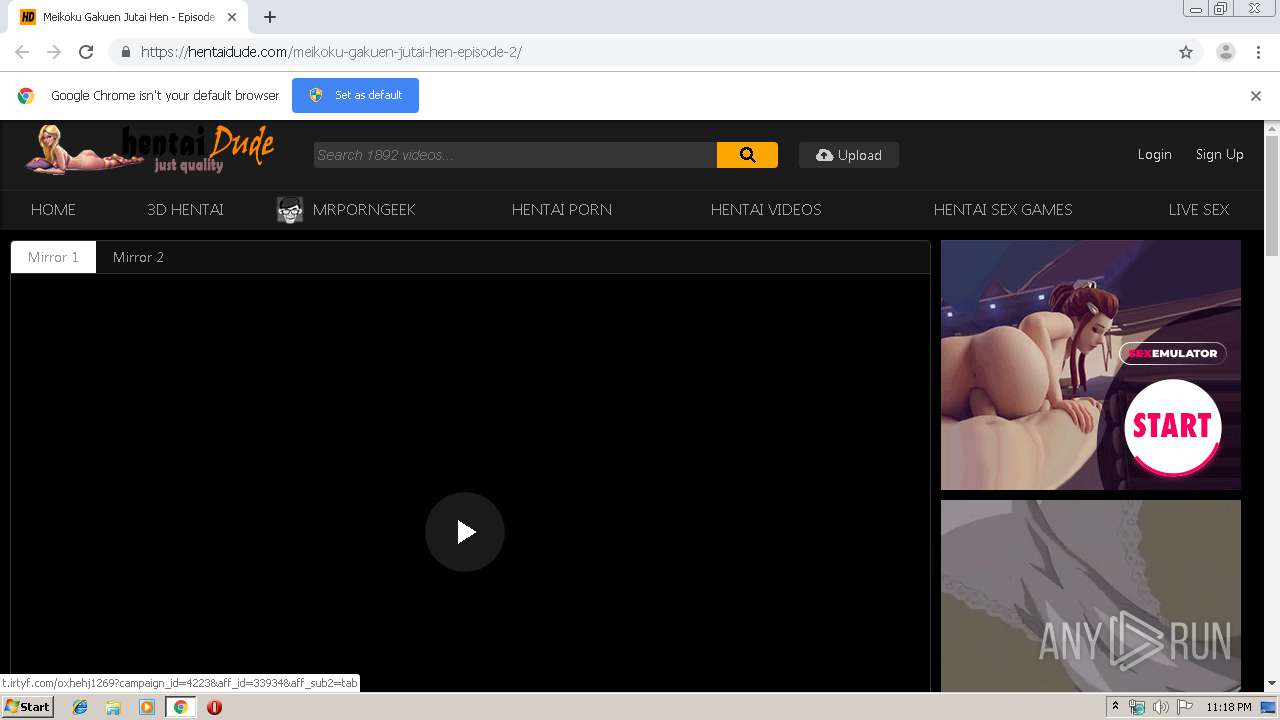Start the video with play button
The width and height of the screenshot is (1280, 720).
point(465,532)
